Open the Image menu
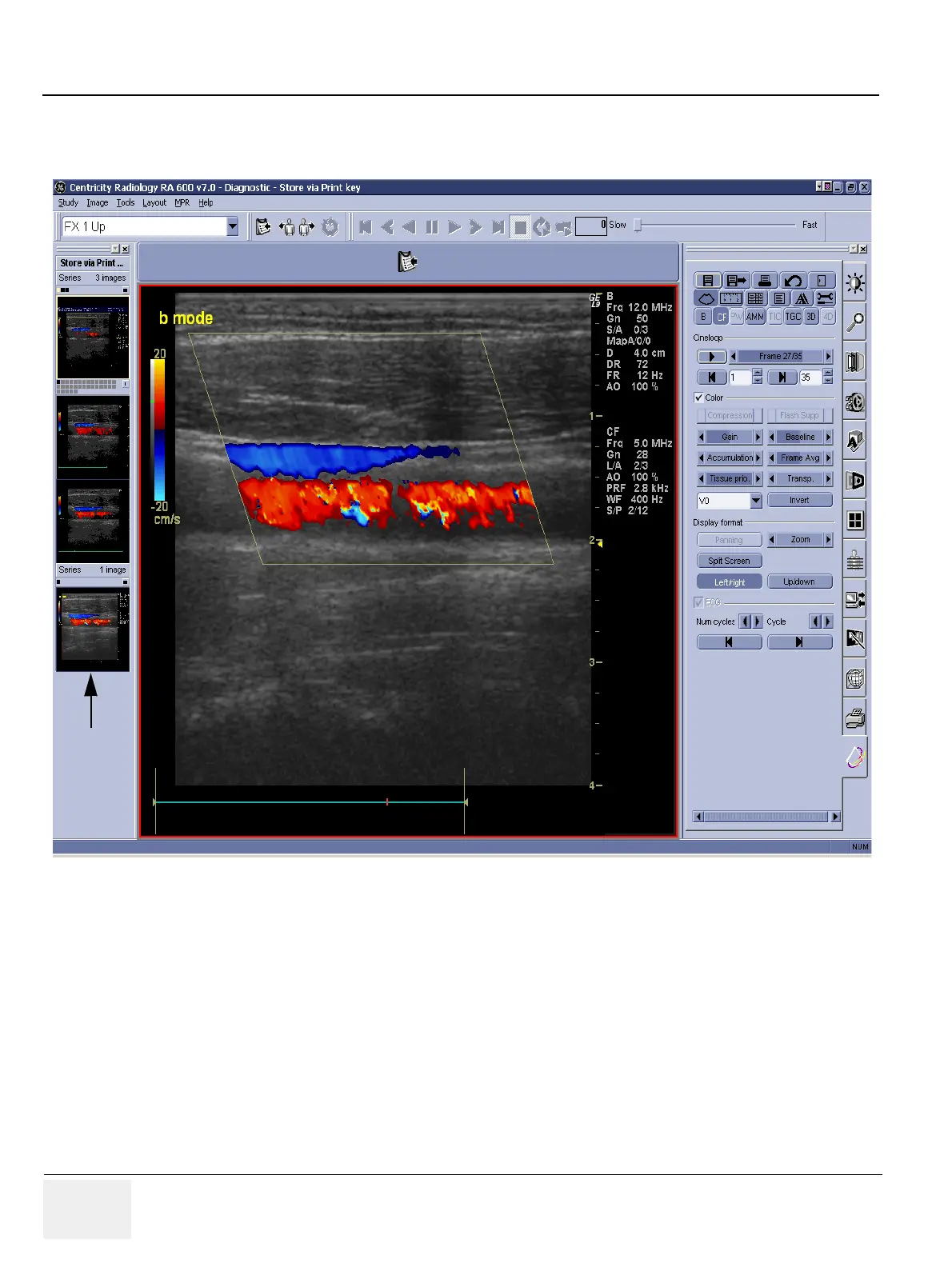Screen dimensions: 952x1267 pyautogui.click(x=97, y=202)
